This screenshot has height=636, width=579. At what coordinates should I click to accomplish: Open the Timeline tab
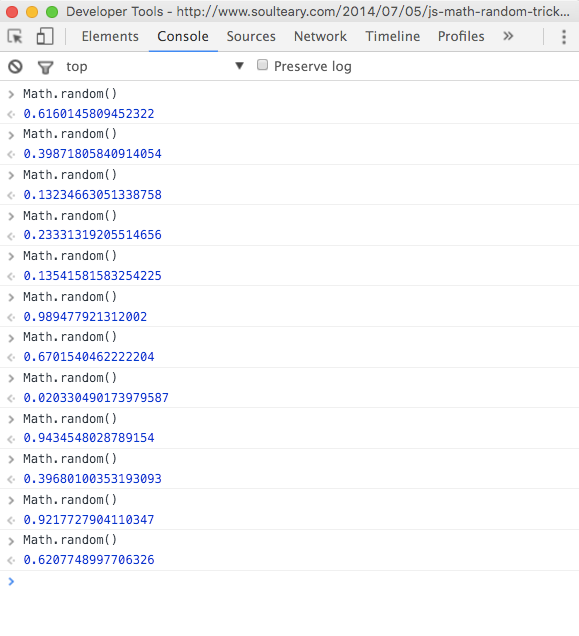393,37
